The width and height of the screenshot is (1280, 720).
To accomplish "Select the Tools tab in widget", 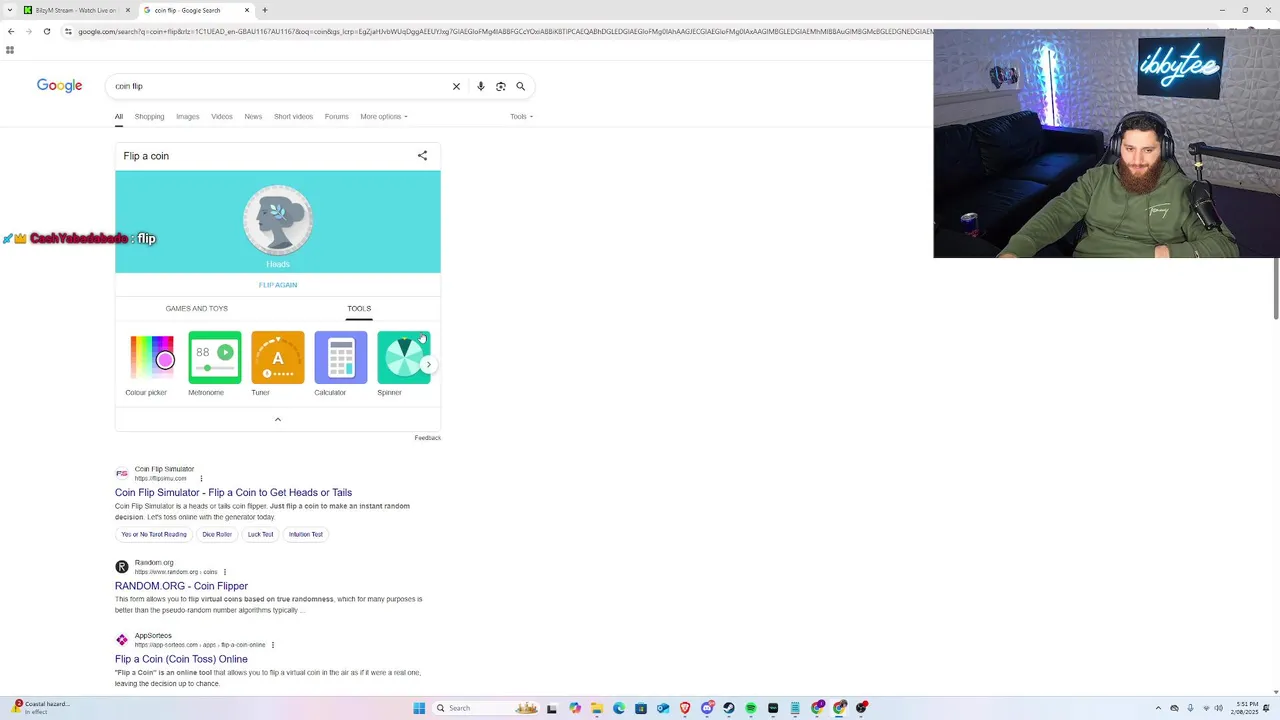I will [x=359, y=308].
